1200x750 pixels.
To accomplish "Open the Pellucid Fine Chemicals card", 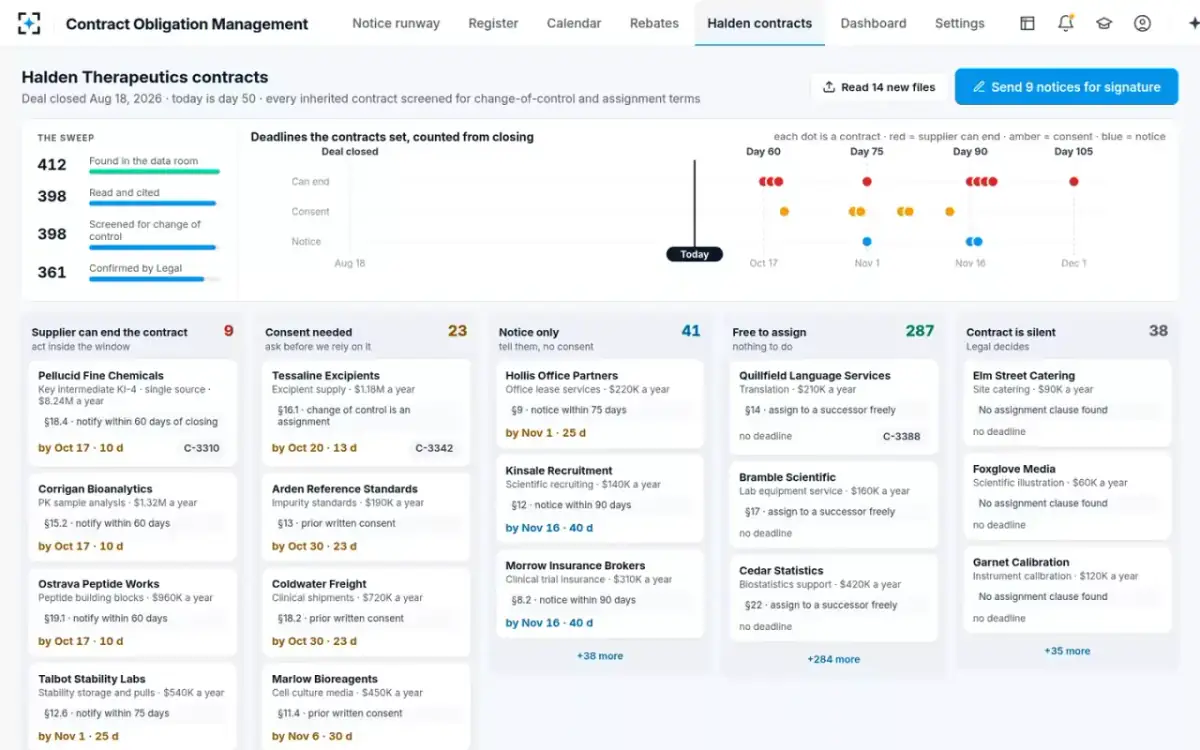I will click(x=133, y=413).
